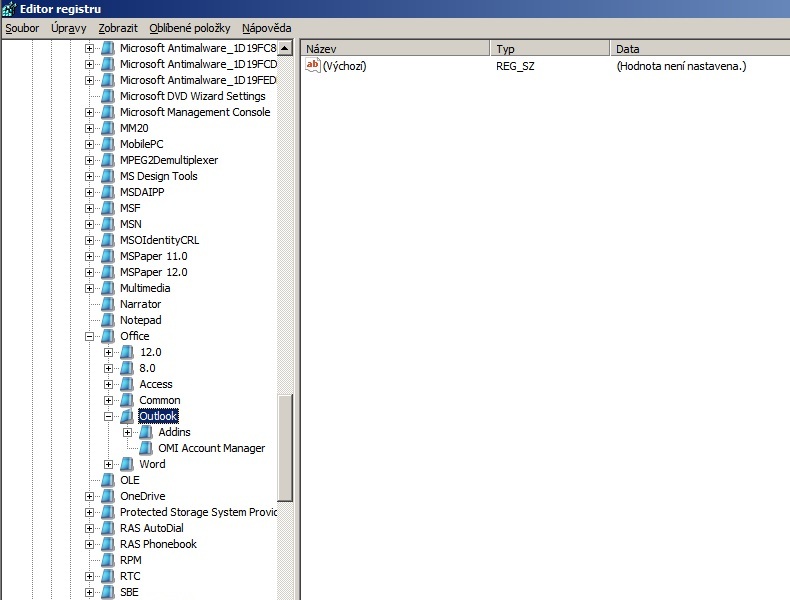Select the REG_SZ type cell
The height and width of the screenshot is (600, 790).
515,66
